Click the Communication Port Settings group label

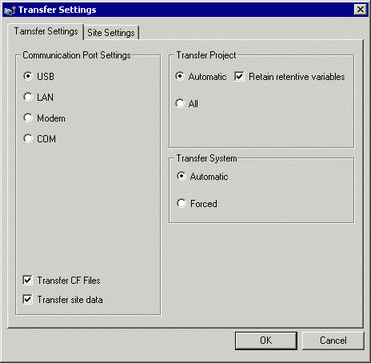point(76,55)
